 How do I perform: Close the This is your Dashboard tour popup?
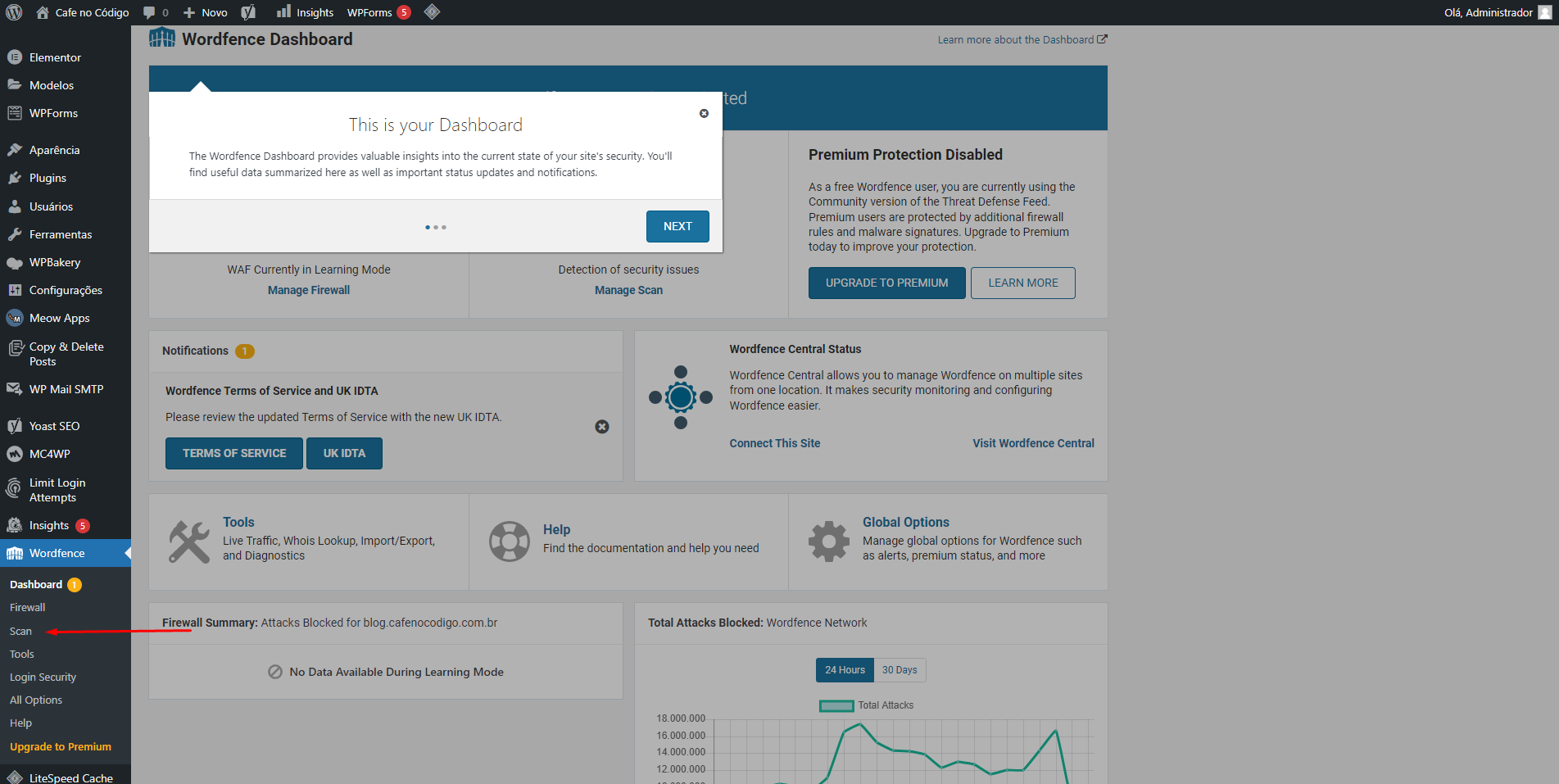click(704, 113)
